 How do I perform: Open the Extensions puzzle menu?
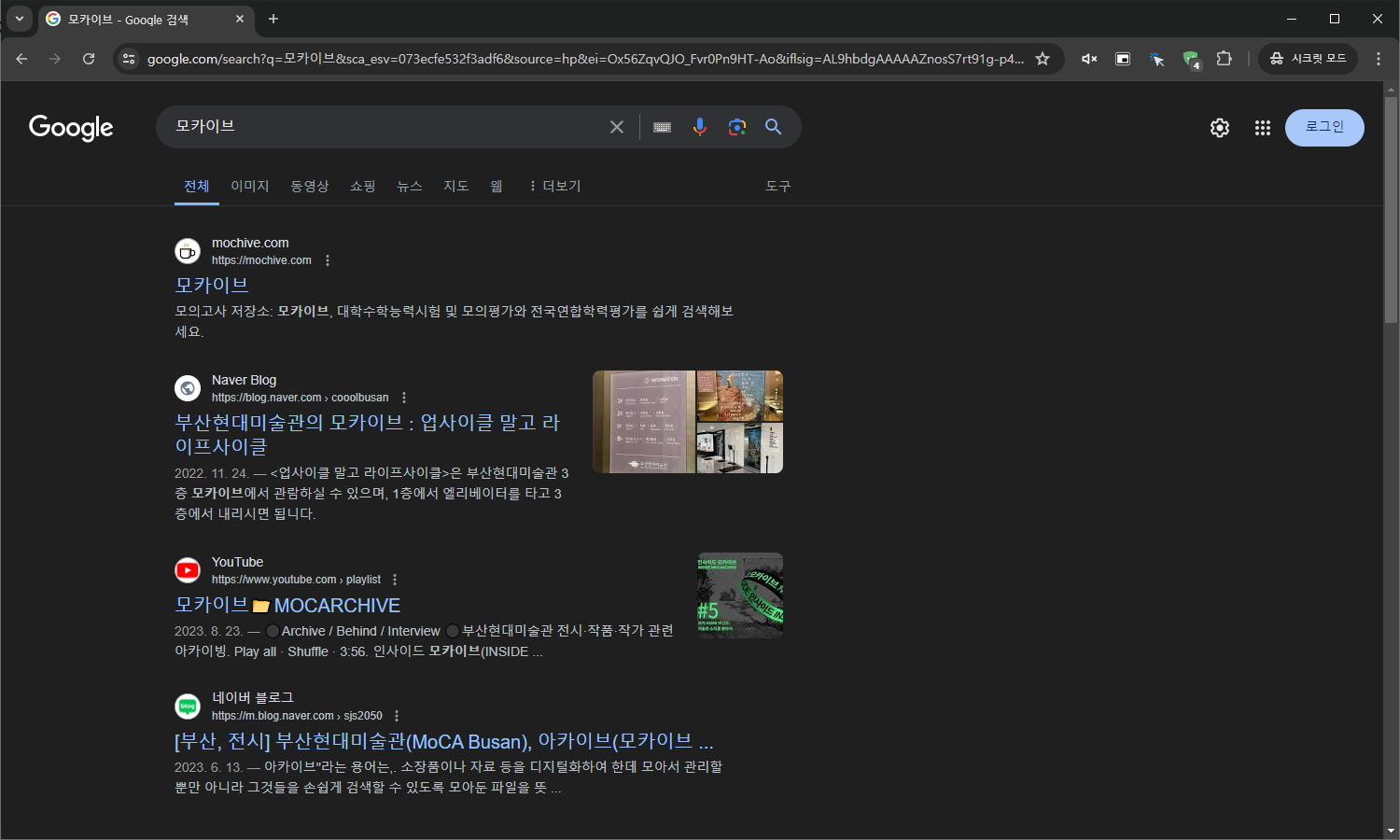[1224, 59]
